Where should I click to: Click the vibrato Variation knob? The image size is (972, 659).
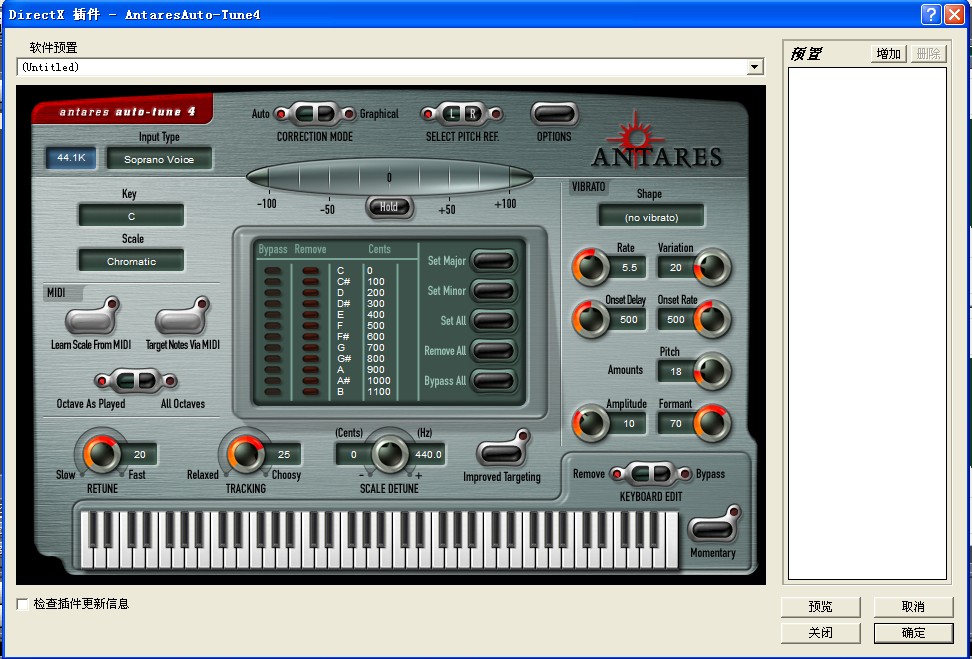click(712, 267)
